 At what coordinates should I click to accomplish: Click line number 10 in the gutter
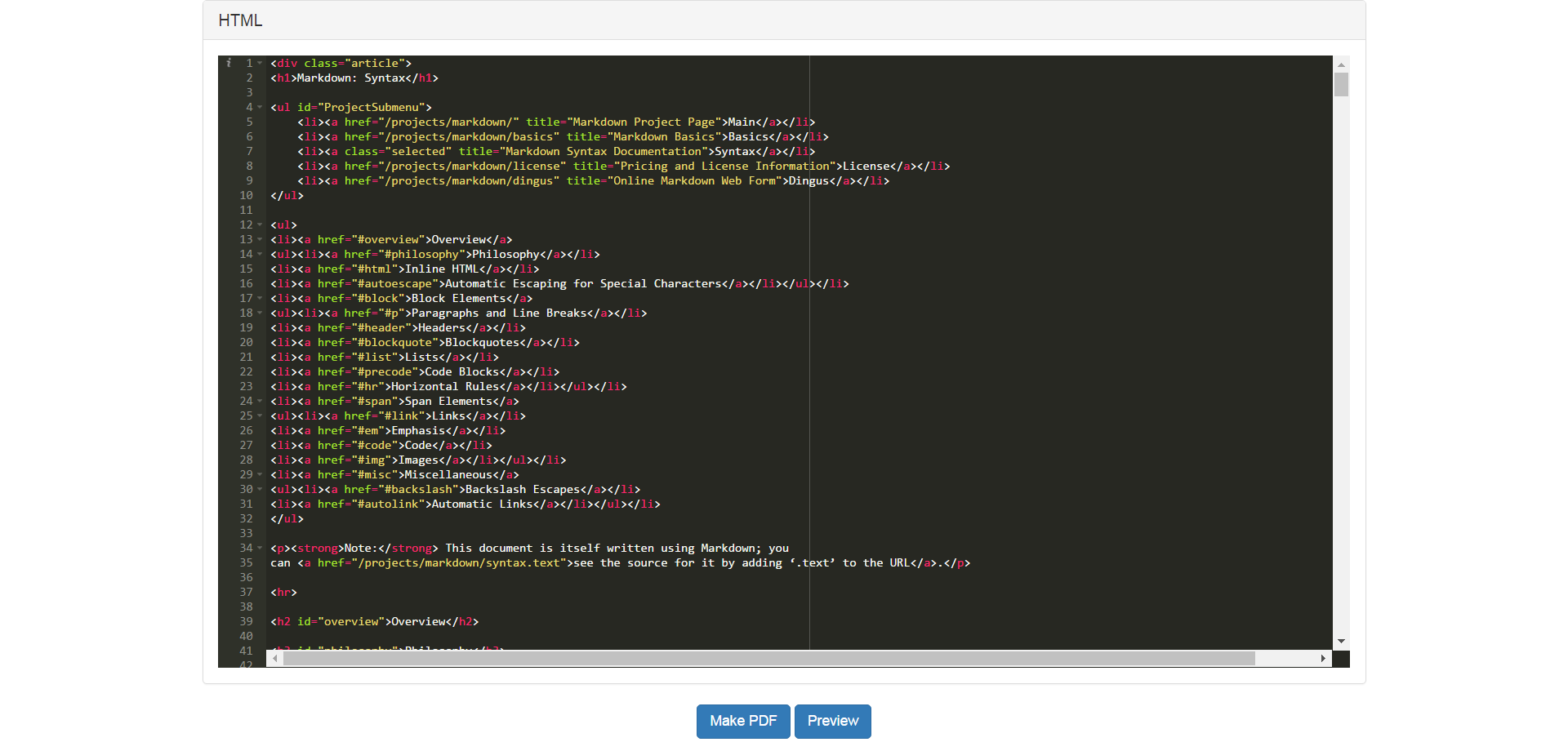(246, 195)
